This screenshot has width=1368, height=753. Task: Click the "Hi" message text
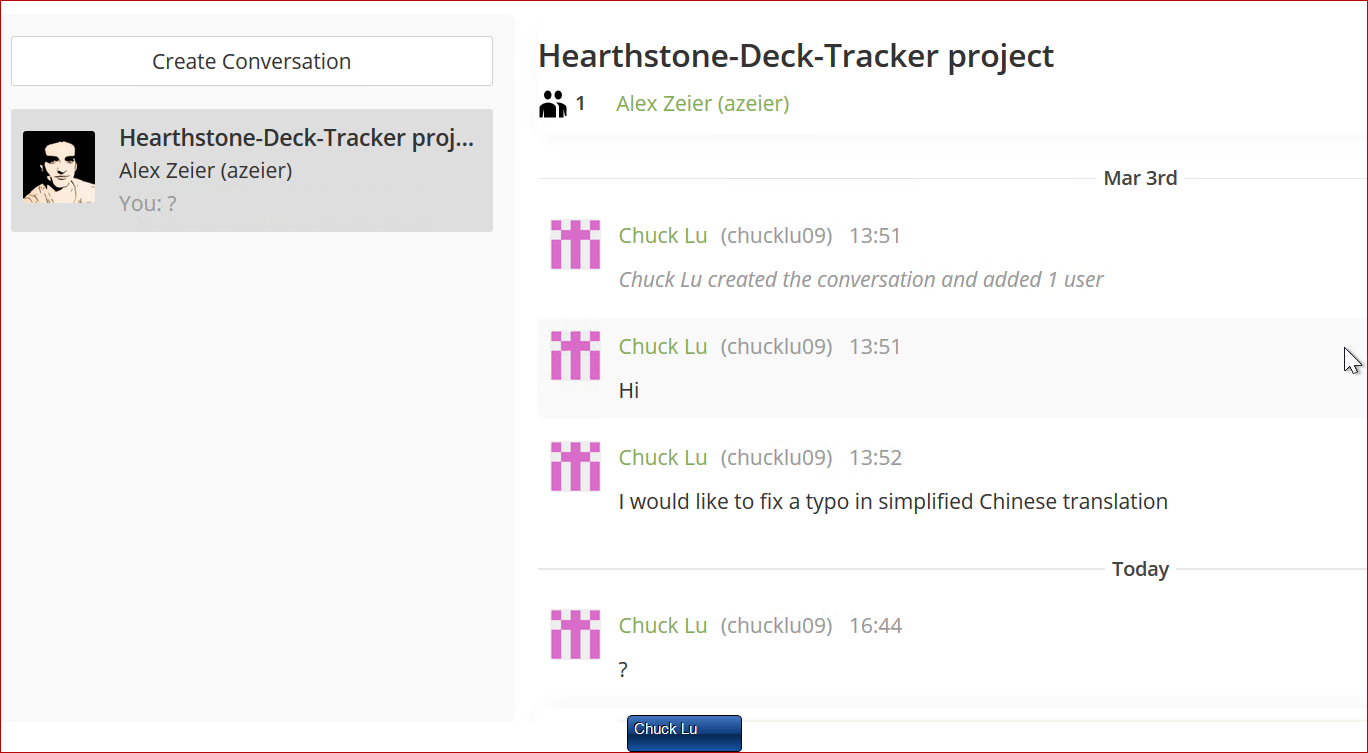pyautogui.click(x=628, y=390)
